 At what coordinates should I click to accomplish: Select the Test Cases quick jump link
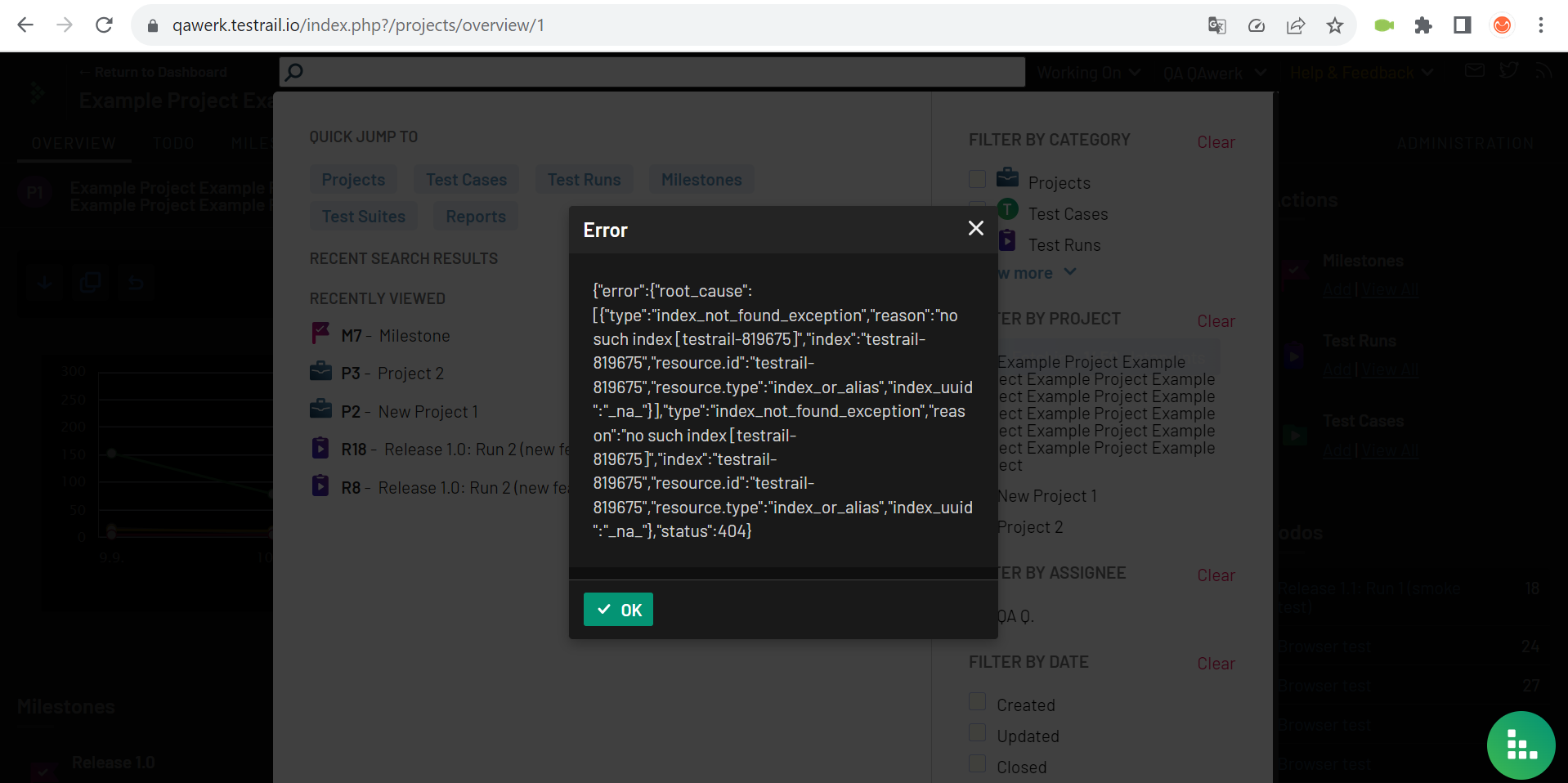click(x=466, y=180)
